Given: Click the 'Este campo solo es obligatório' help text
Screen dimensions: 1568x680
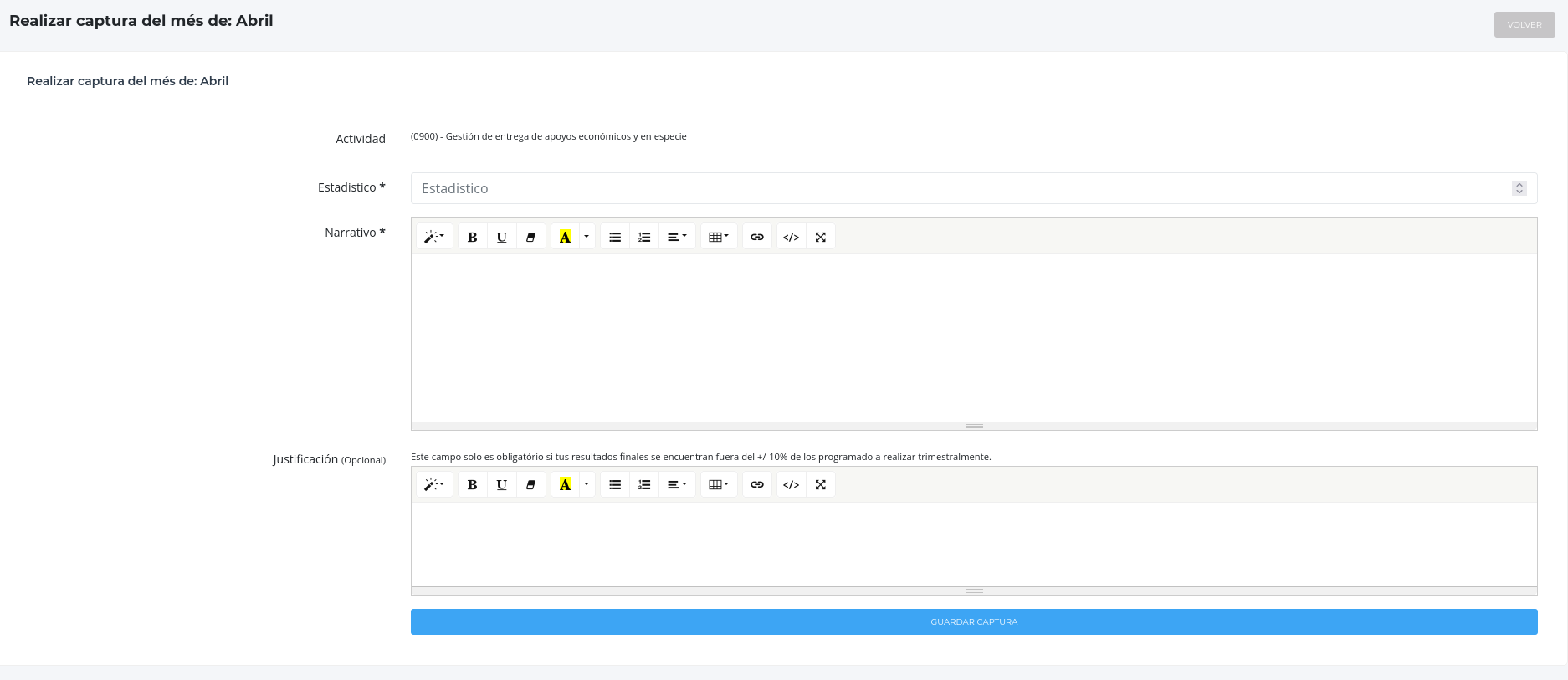Looking at the screenshot, I should click(x=700, y=457).
